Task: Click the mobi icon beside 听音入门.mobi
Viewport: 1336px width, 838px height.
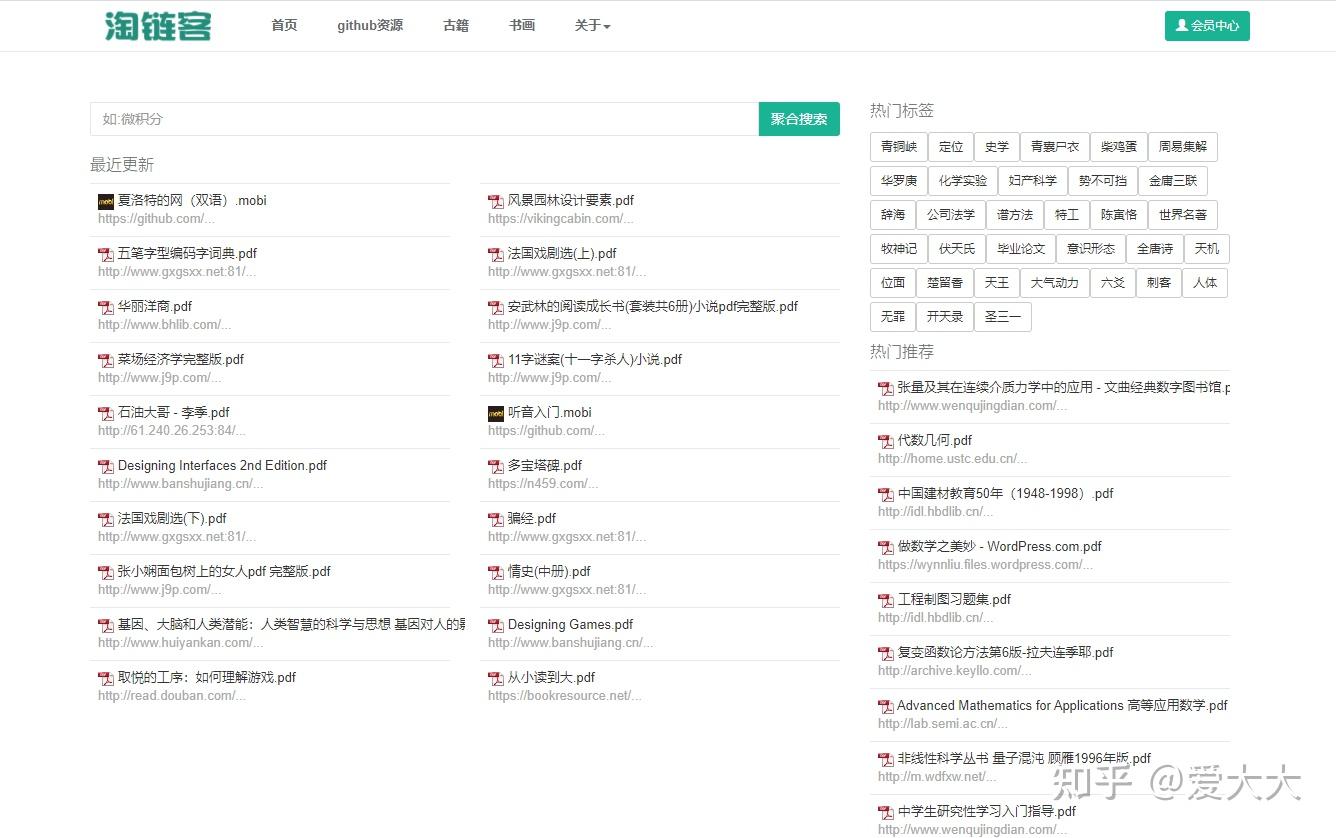Action: click(x=496, y=413)
